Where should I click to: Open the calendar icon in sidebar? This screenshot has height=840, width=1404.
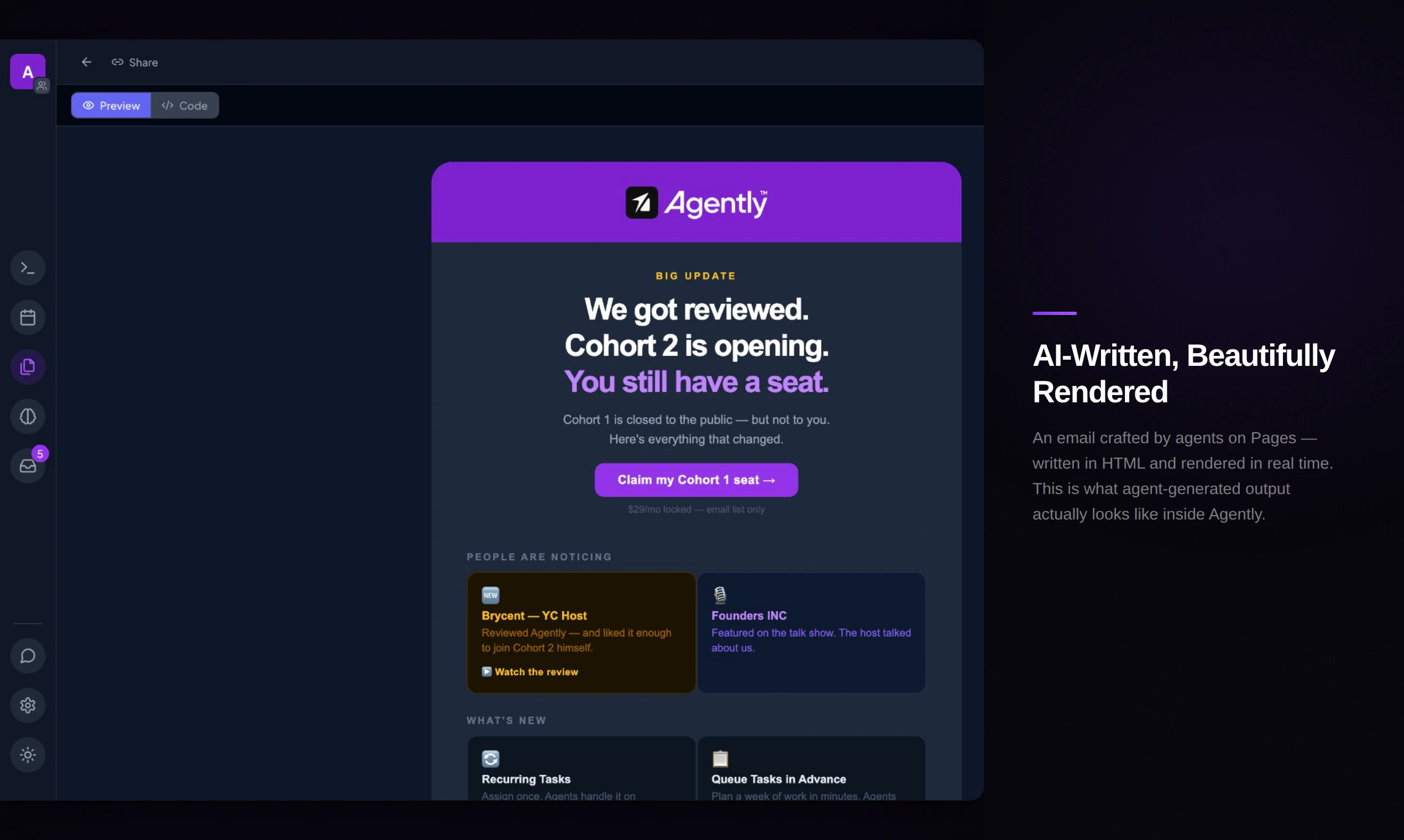(28, 318)
